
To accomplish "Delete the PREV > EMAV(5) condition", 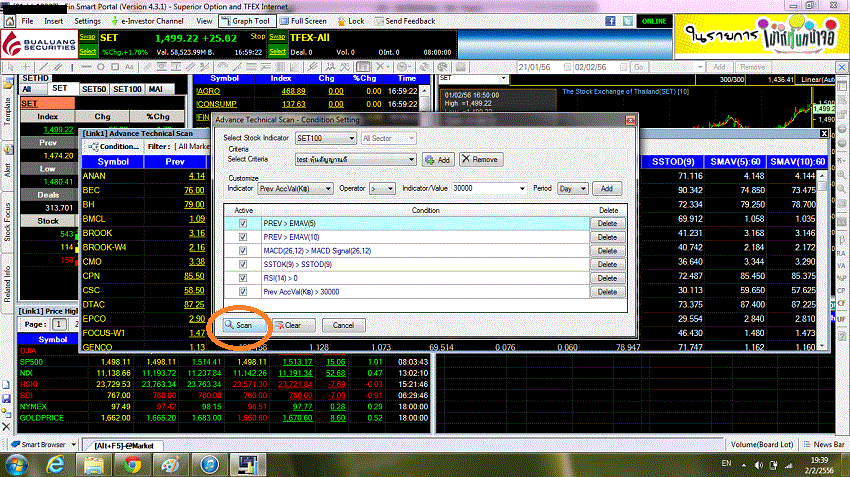I will 607,223.
